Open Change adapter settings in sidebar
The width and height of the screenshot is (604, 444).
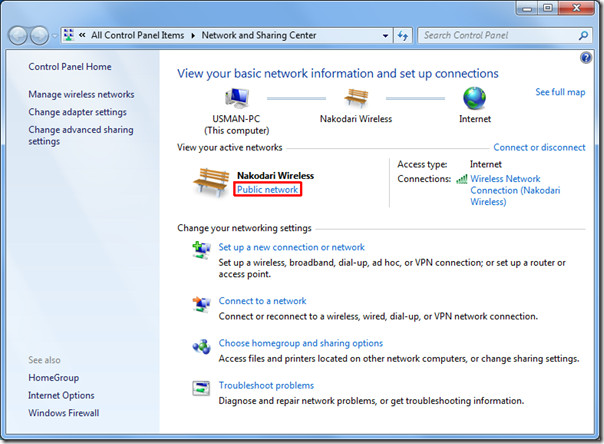(x=77, y=112)
